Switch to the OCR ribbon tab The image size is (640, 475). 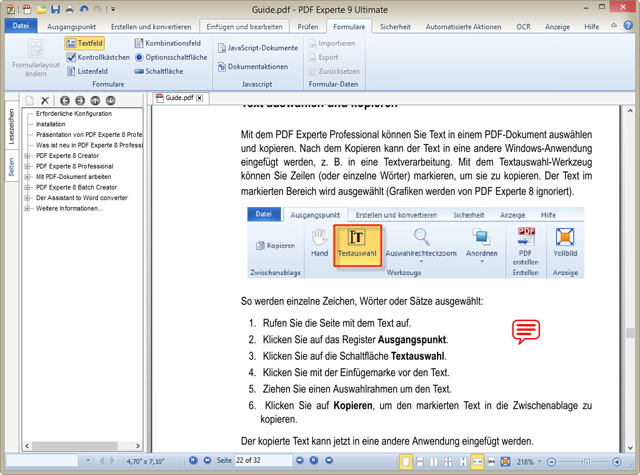click(523, 27)
